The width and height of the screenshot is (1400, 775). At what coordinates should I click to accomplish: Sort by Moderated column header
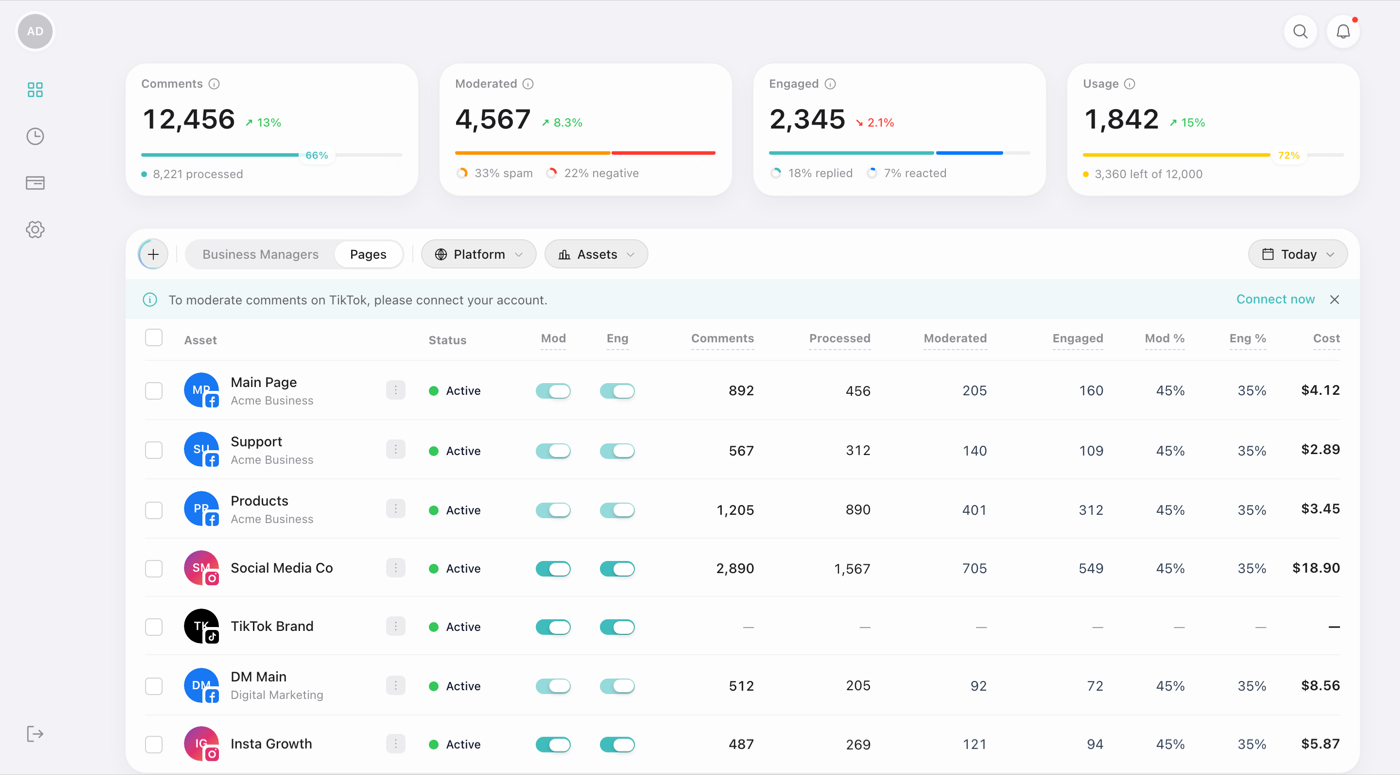click(955, 339)
